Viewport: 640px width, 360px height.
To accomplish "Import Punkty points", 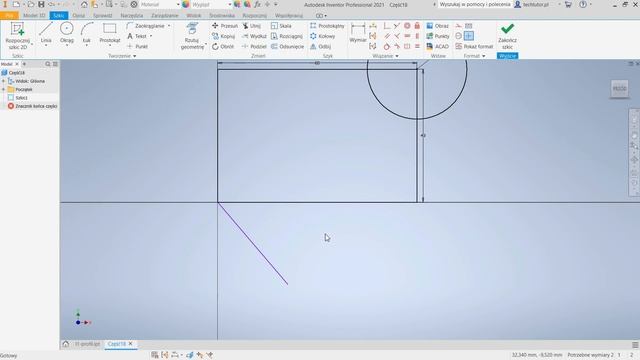I will (x=438, y=36).
